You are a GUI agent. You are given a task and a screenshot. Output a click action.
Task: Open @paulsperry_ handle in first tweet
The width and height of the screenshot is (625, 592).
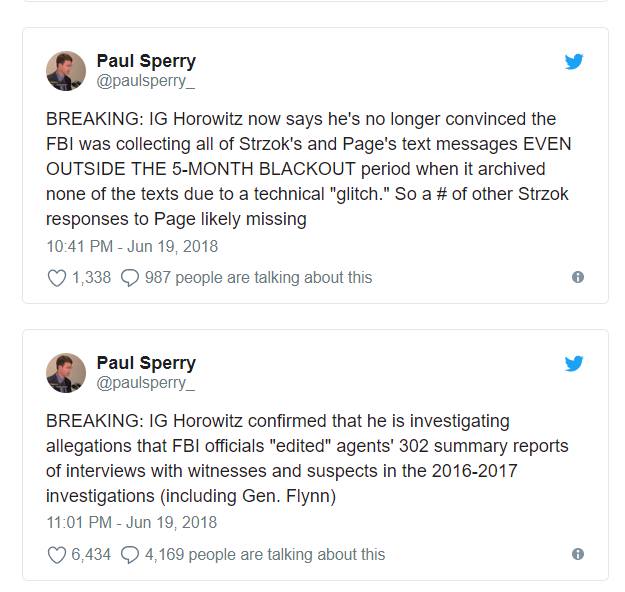(146, 81)
